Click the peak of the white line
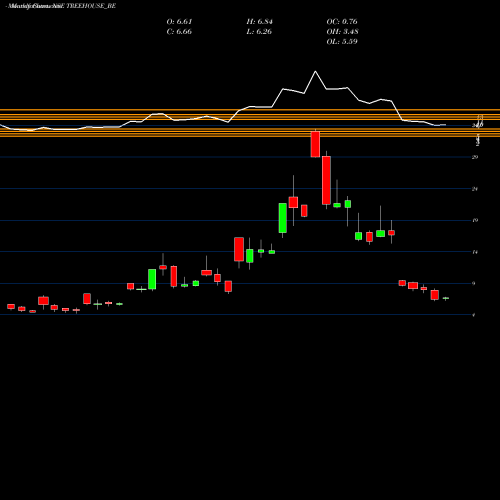Image resolution: width=500 pixels, height=500 pixels. [315, 71]
